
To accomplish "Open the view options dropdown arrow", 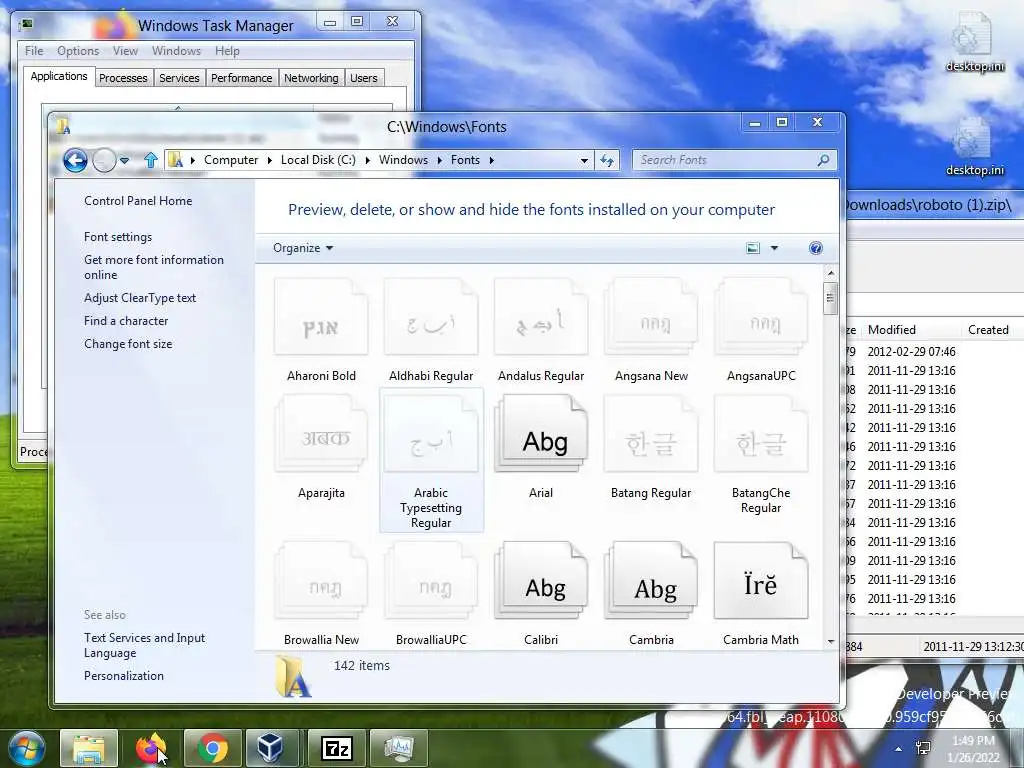I will point(774,248).
